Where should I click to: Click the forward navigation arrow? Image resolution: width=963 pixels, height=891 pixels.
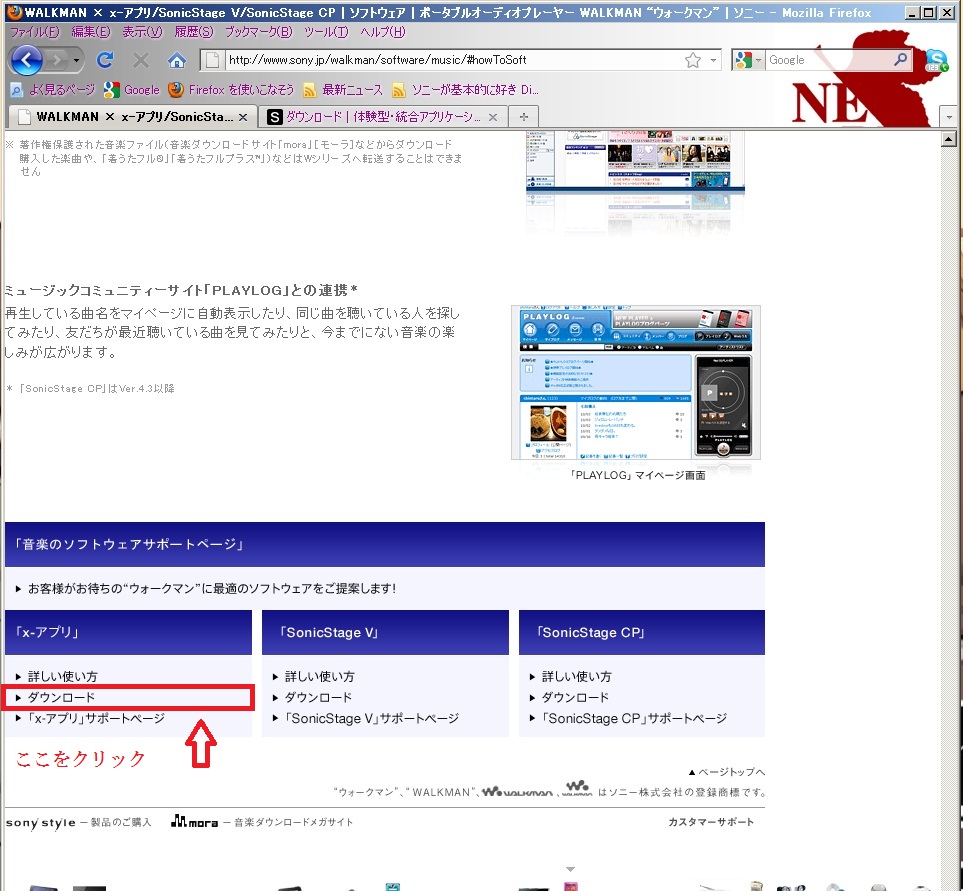[57, 60]
